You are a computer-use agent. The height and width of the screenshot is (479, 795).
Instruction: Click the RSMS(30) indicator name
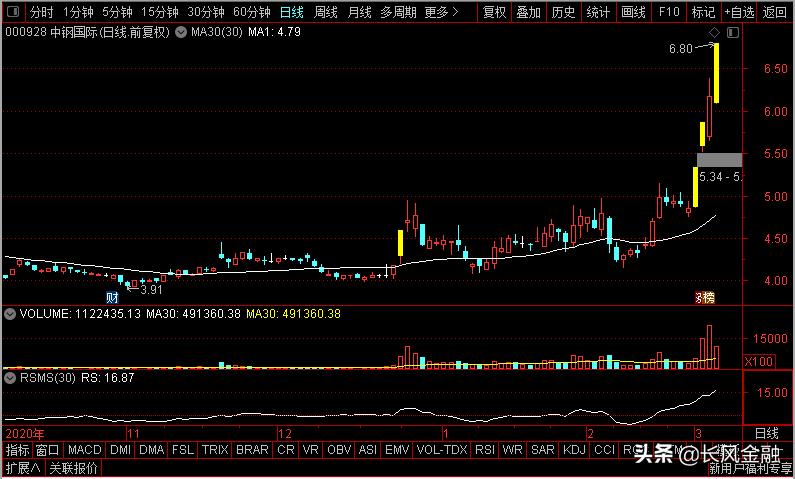point(48,378)
